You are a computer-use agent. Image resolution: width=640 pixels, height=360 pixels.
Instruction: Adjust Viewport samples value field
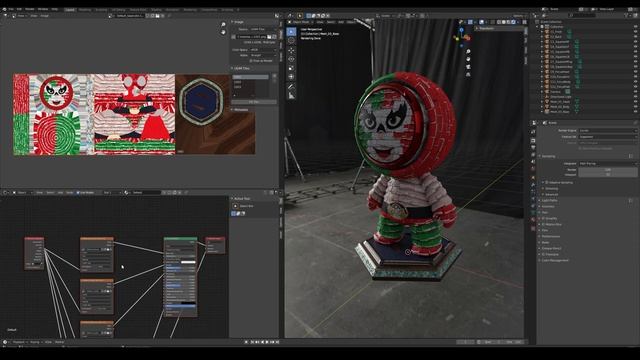tap(607, 174)
